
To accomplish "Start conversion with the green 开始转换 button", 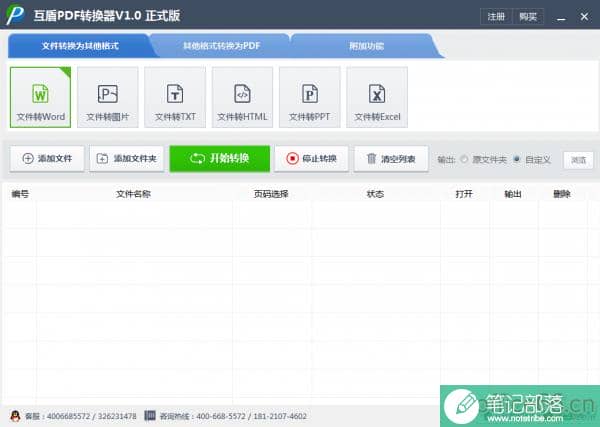I will pyautogui.click(x=220, y=158).
